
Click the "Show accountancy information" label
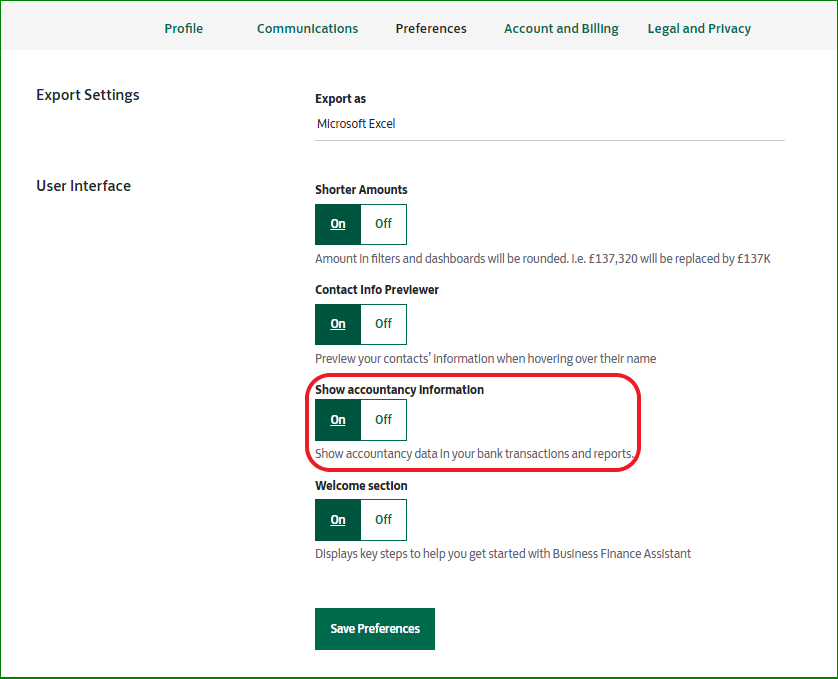click(399, 389)
